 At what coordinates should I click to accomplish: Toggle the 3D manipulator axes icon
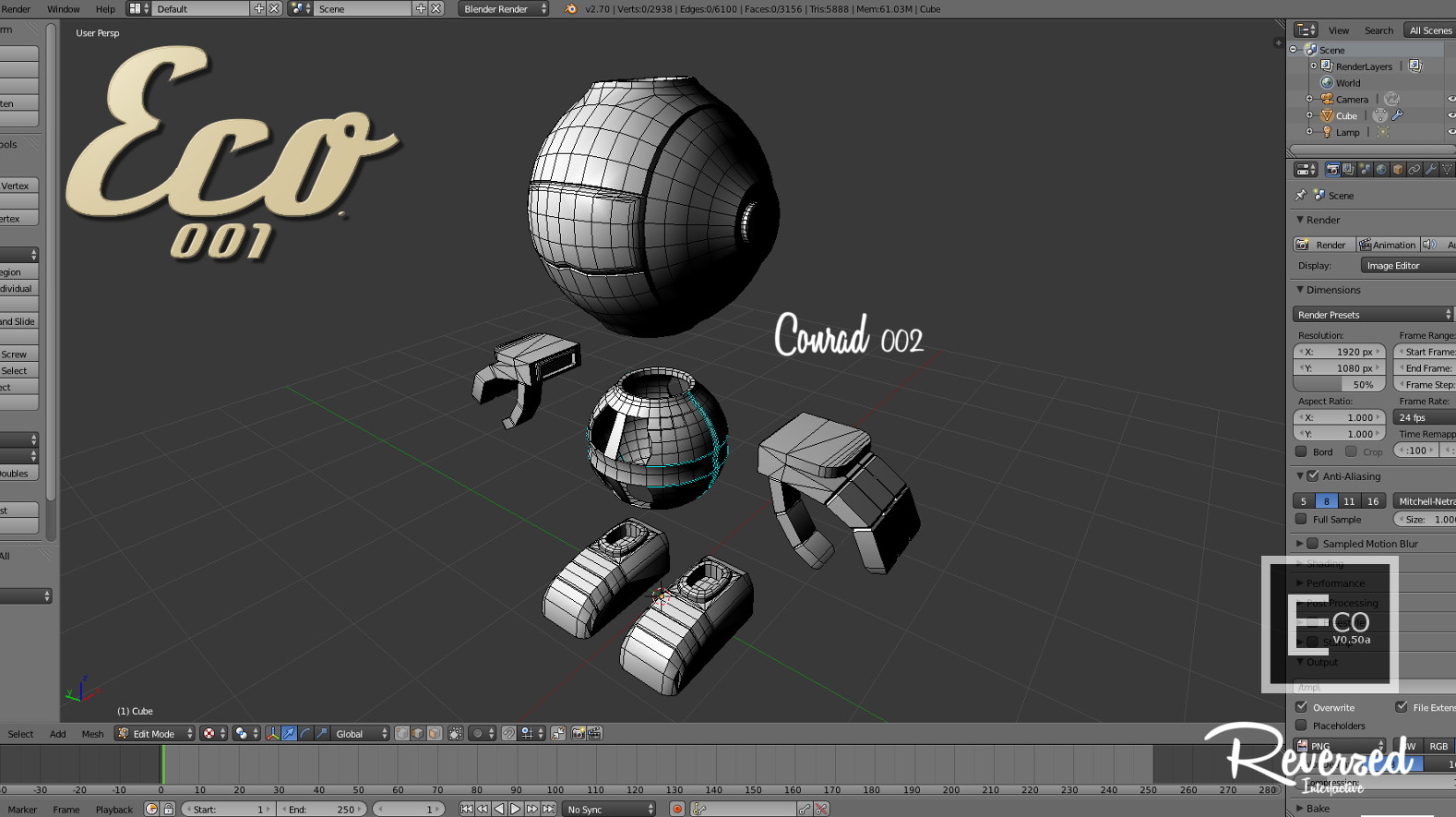pos(272,733)
